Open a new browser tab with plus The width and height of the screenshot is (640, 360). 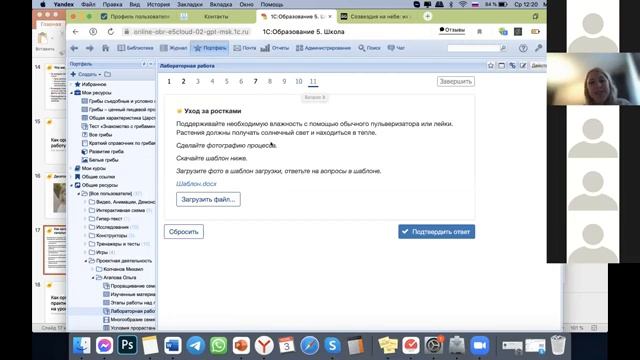click(x=427, y=16)
